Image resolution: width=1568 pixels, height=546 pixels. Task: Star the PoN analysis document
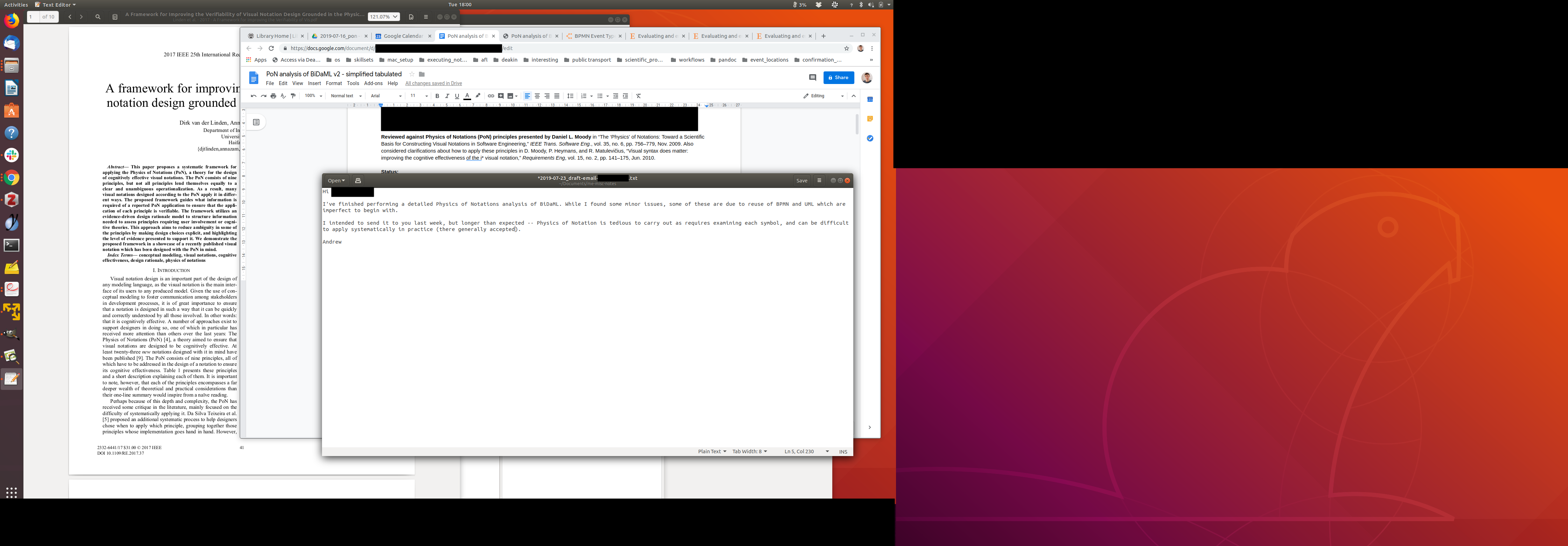412,74
